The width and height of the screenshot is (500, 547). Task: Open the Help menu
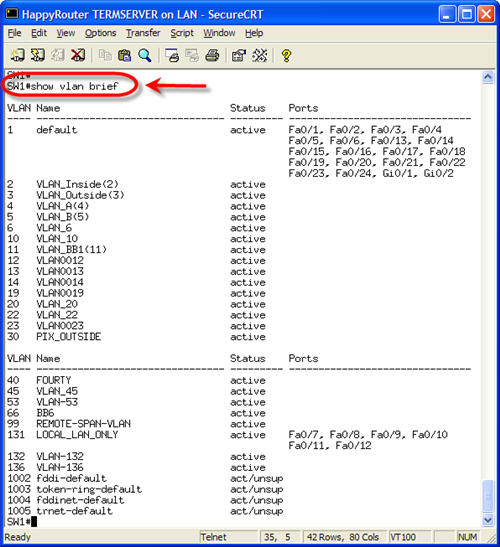point(254,33)
